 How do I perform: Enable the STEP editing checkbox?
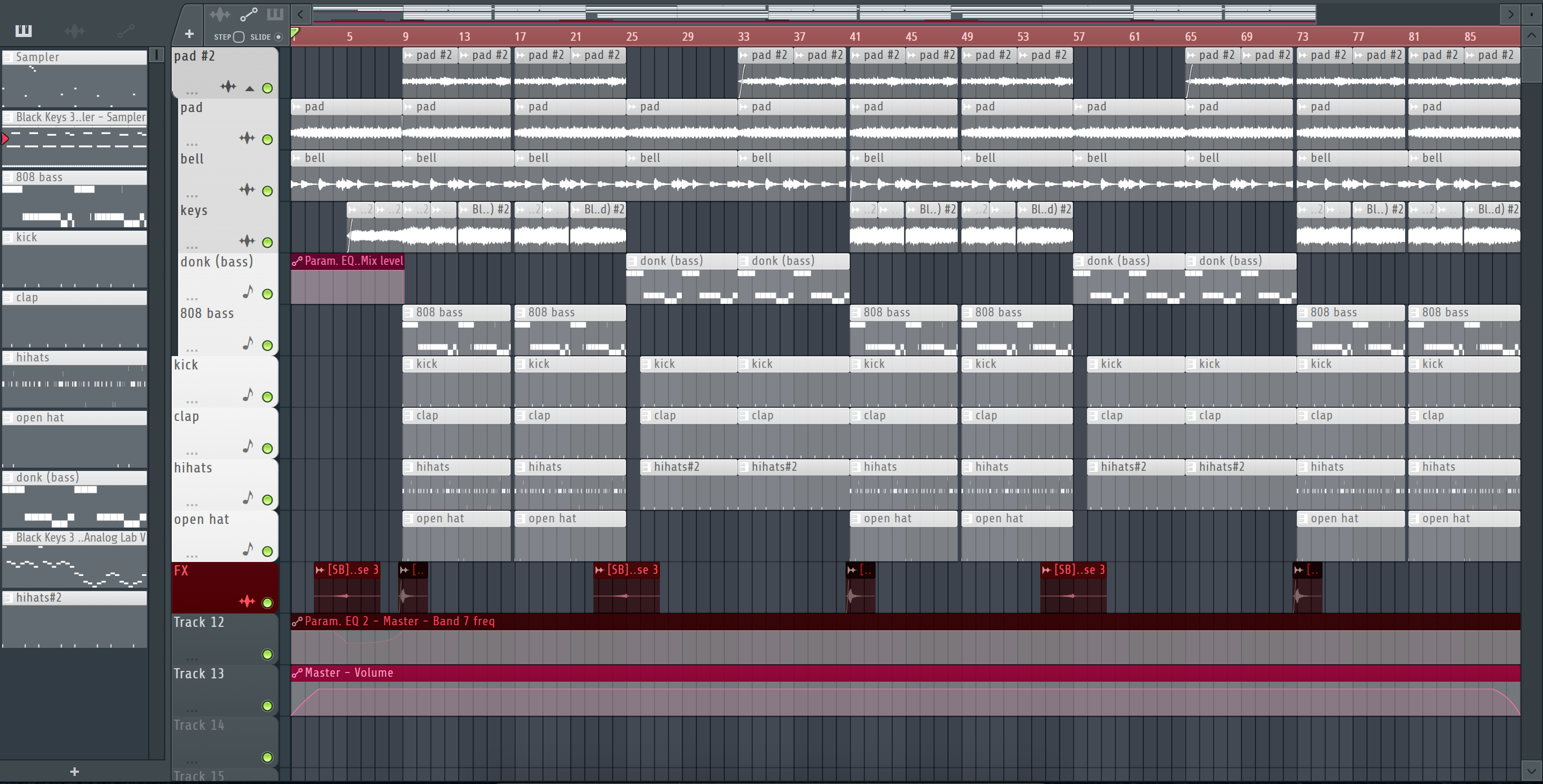coord(239,37)
